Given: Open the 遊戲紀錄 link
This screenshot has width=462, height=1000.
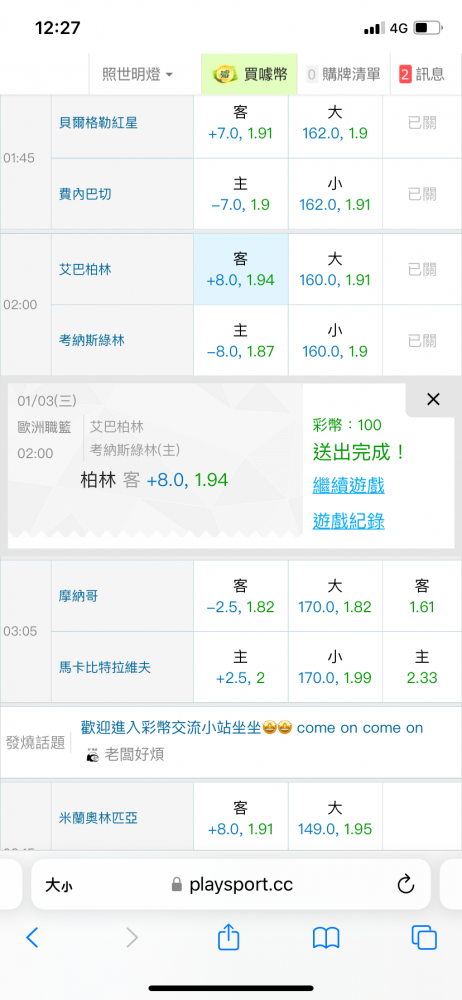Looking at the screenshot, I should tap(348, 521).
